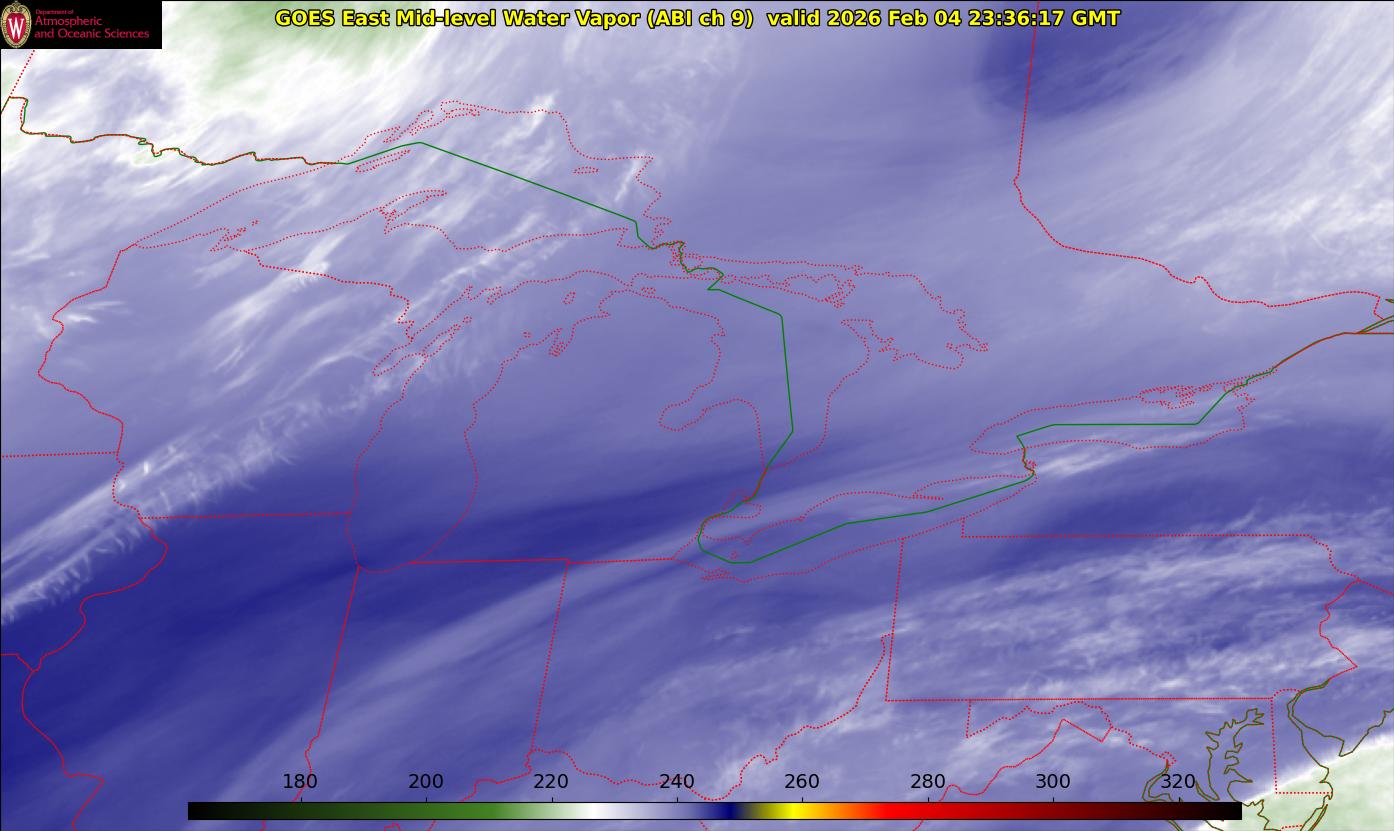Click the "300" color scale label
This screenshot has height=831, width=1394.
[1053, 781]
